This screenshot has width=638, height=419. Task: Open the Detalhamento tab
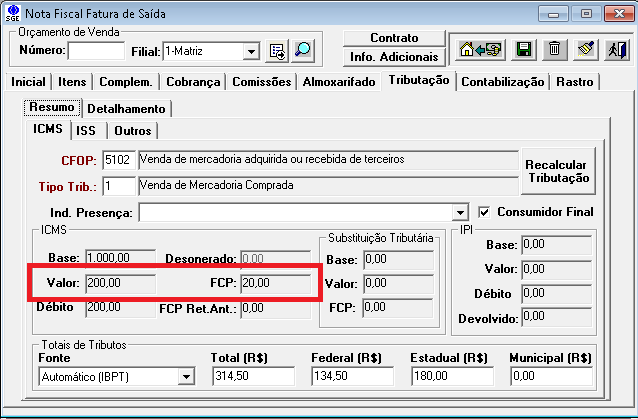point(127,108)
